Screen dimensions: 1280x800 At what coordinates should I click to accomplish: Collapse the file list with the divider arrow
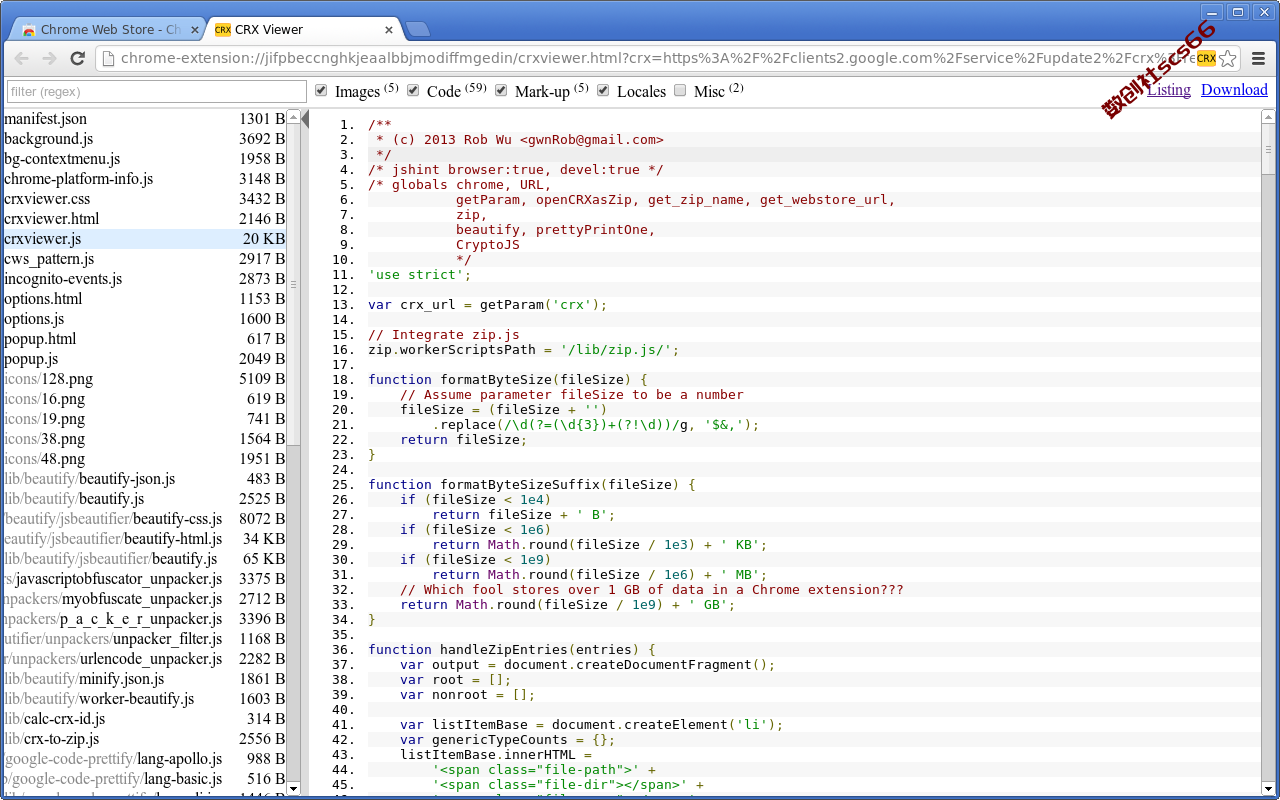point(305,120)
